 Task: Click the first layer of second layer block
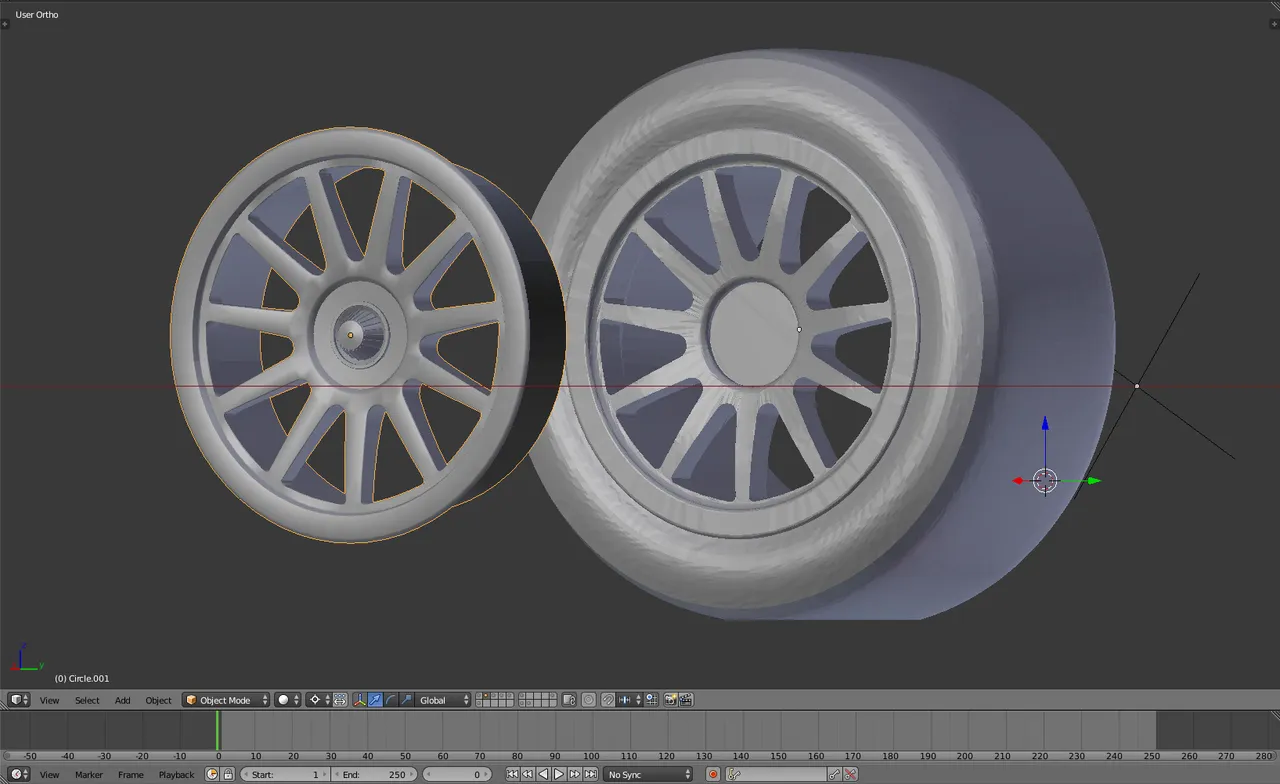pos(523,695)
